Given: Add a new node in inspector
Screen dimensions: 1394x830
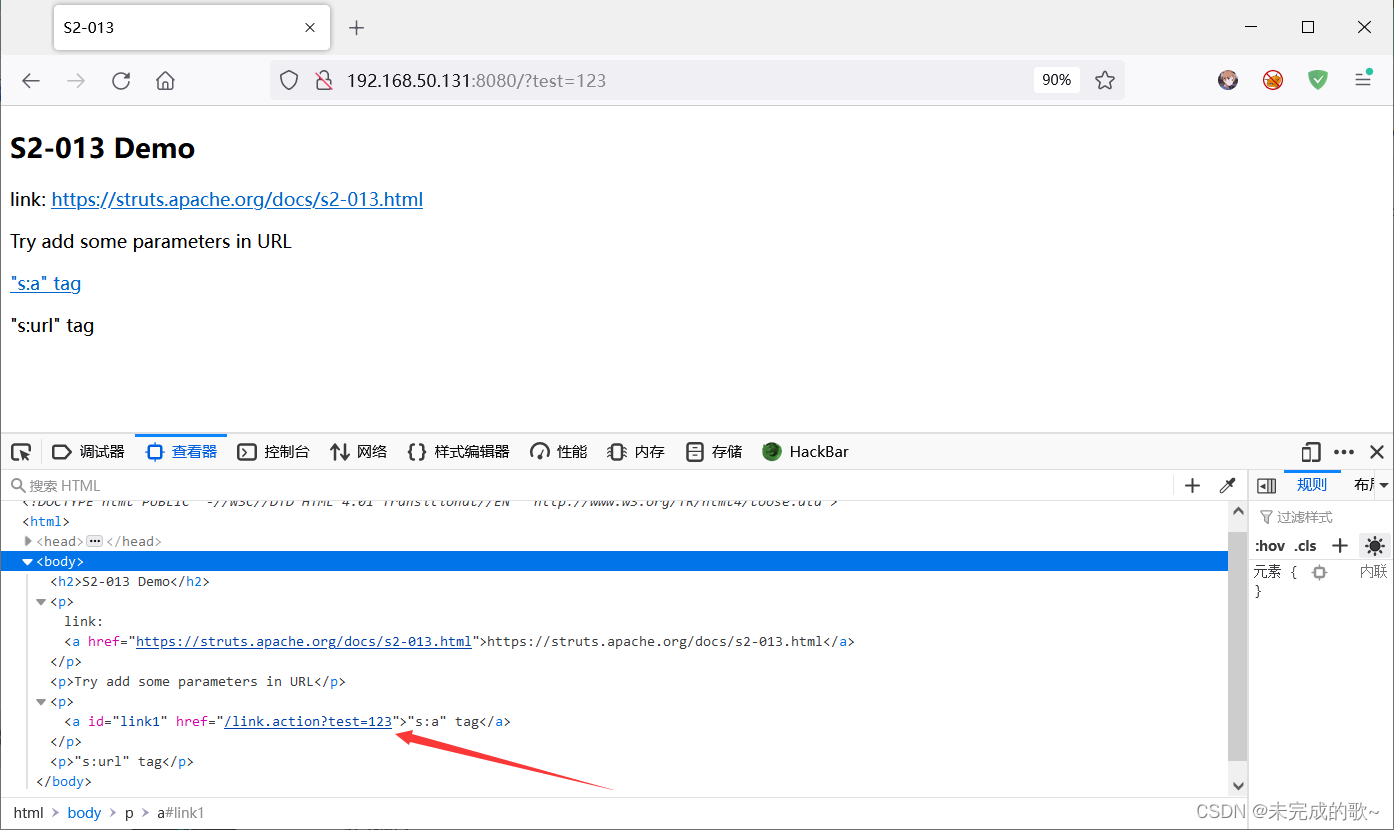Looking at the screenshot, I should [1192, 486].
